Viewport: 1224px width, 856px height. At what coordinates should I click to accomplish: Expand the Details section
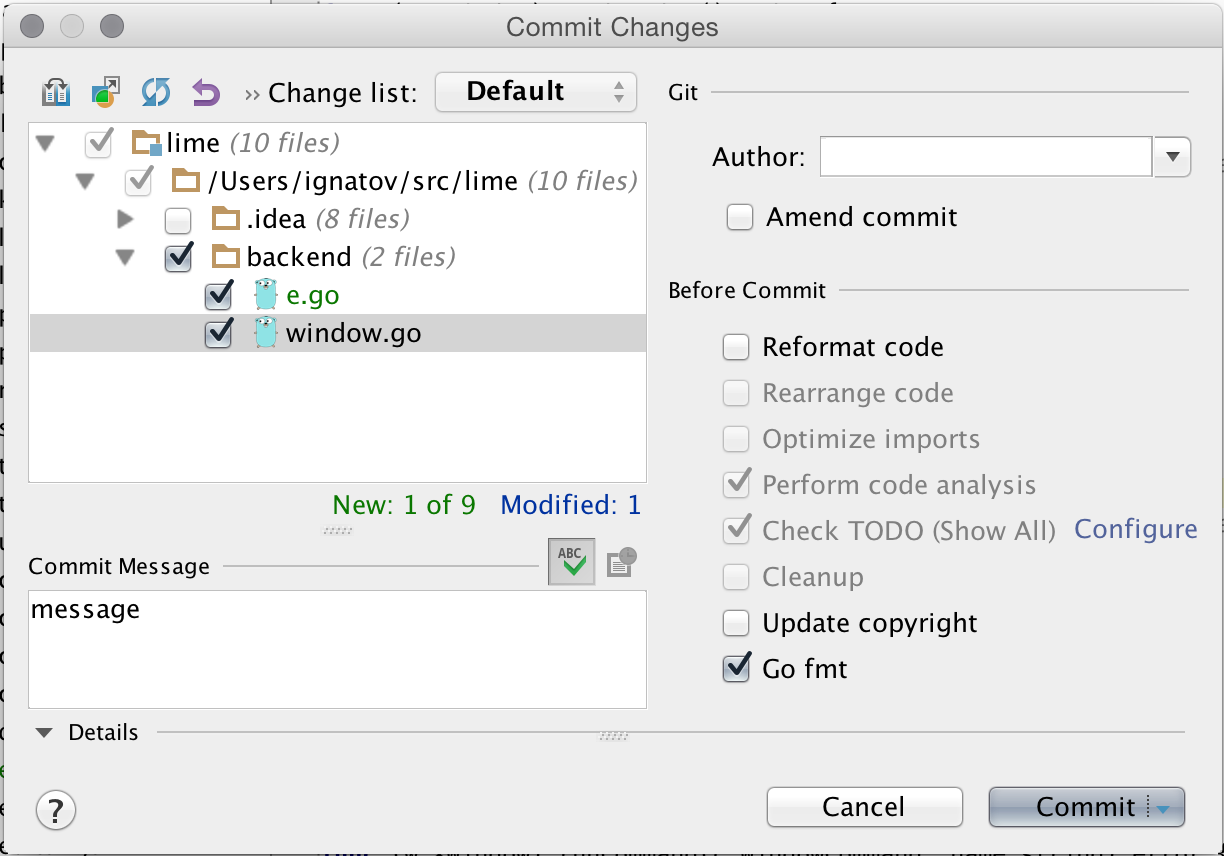44,732
